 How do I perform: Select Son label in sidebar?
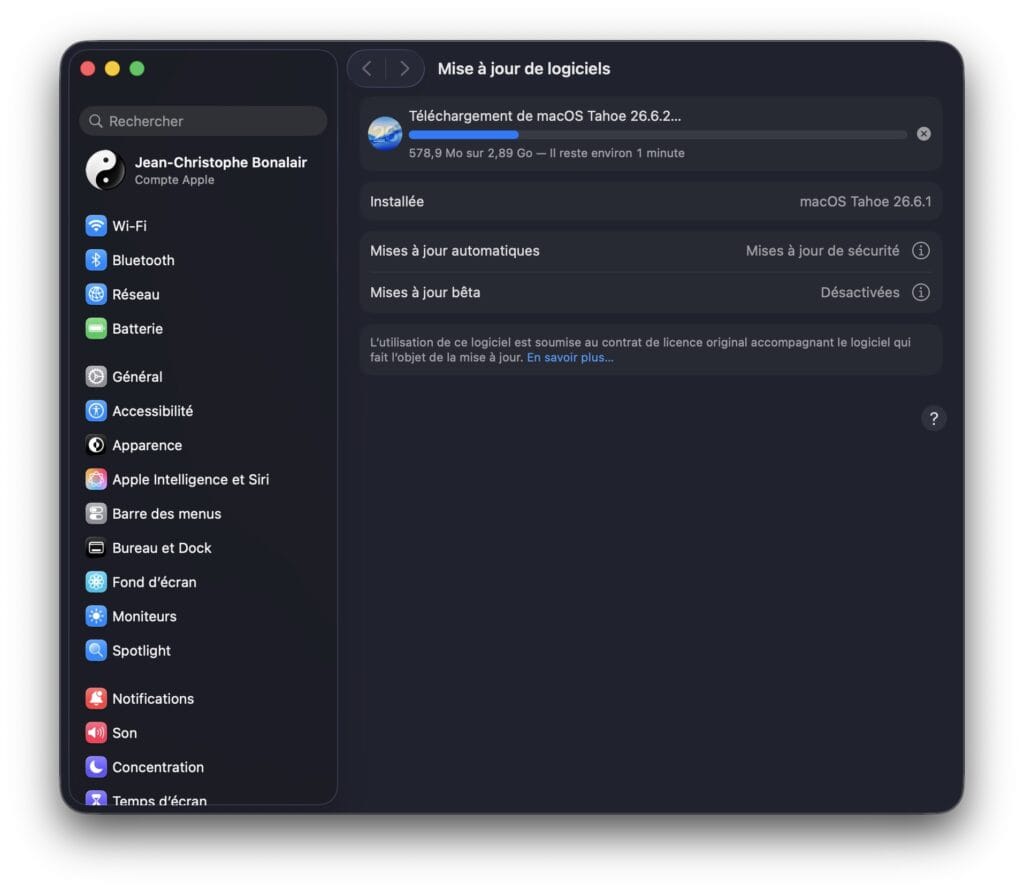click(x=124, y=733)
